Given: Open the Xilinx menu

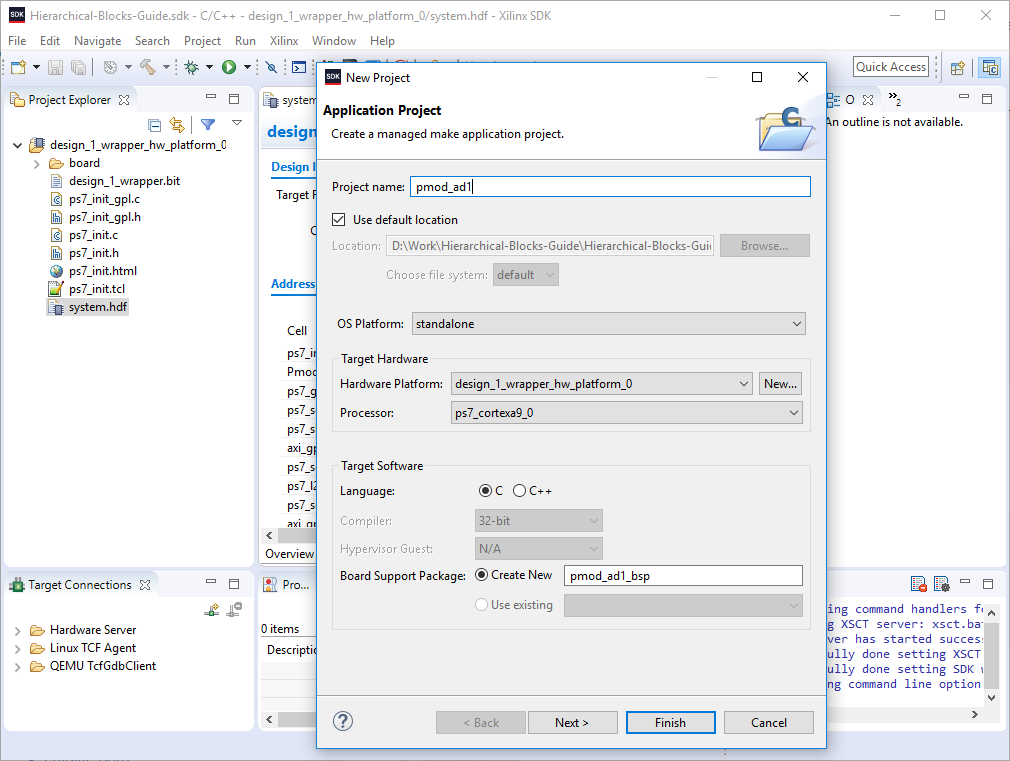Looking at the screenshot, I should 283,41.
